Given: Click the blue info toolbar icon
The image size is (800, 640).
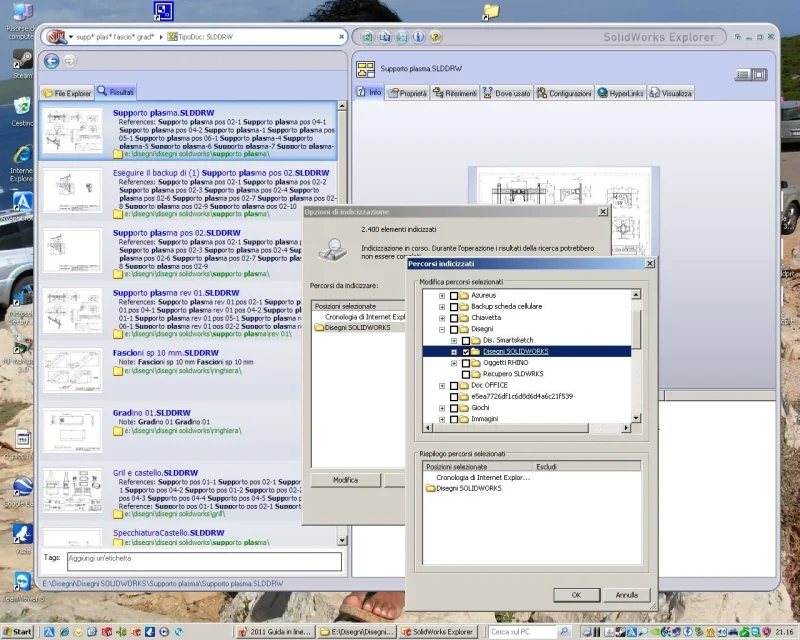Looking at the screenshot, I should coord(418,37).
